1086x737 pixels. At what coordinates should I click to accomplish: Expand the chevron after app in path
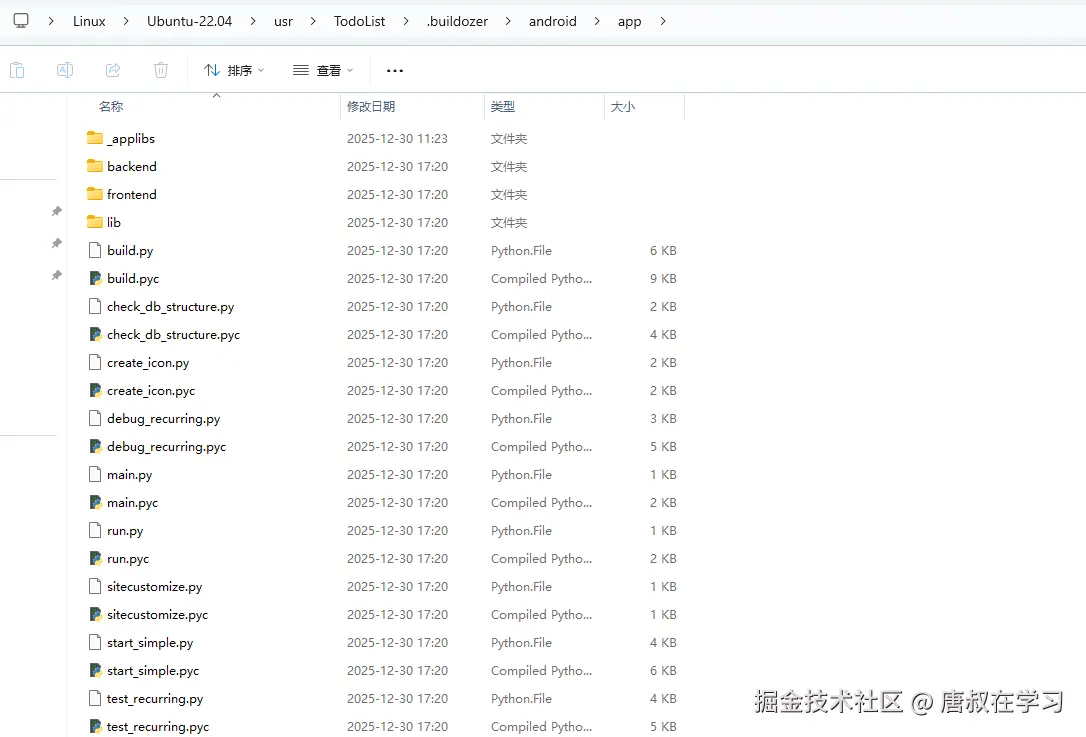(663, 21)
